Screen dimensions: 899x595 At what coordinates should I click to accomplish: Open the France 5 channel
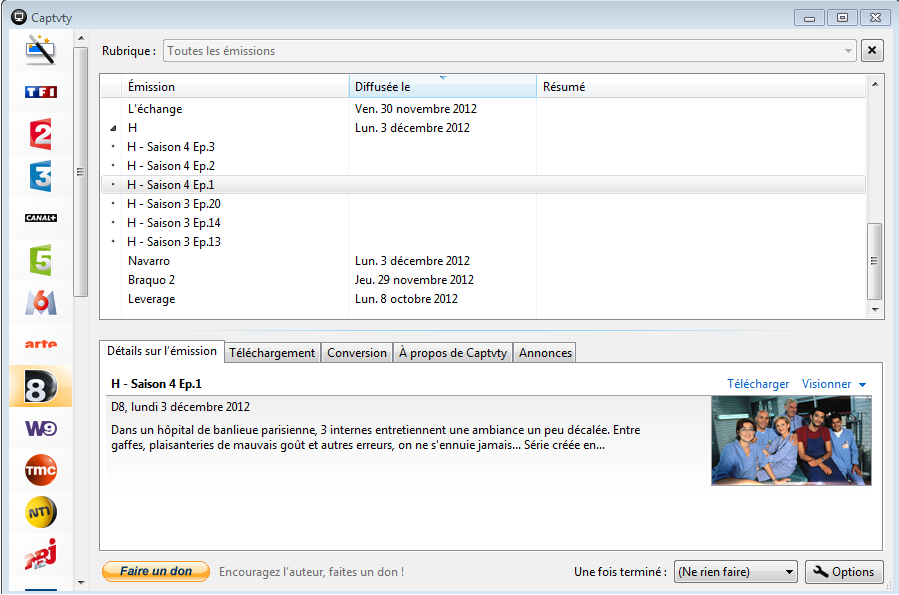(x=41, y=260)
